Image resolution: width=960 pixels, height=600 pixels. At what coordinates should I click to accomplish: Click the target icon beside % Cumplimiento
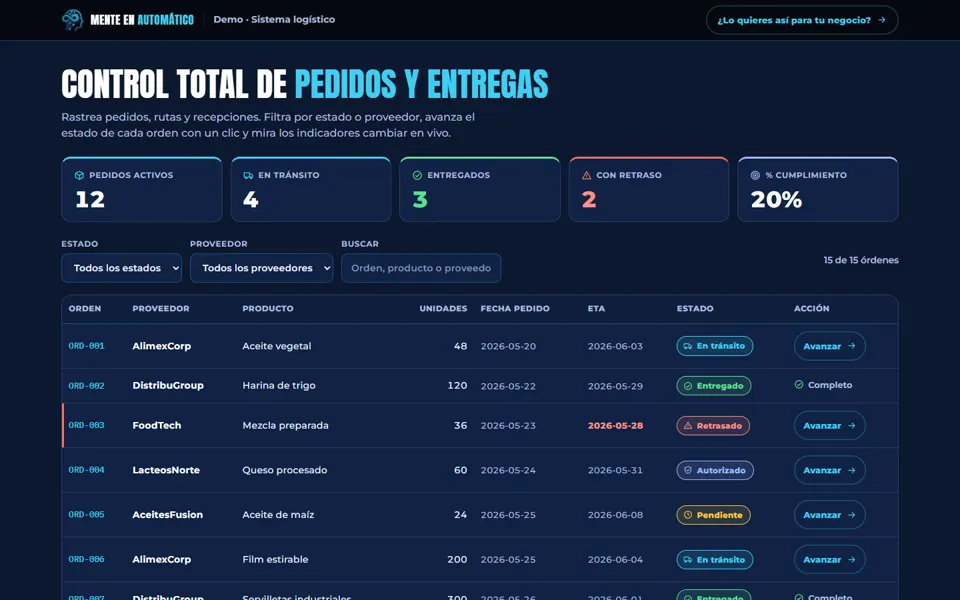coord(756,175)
